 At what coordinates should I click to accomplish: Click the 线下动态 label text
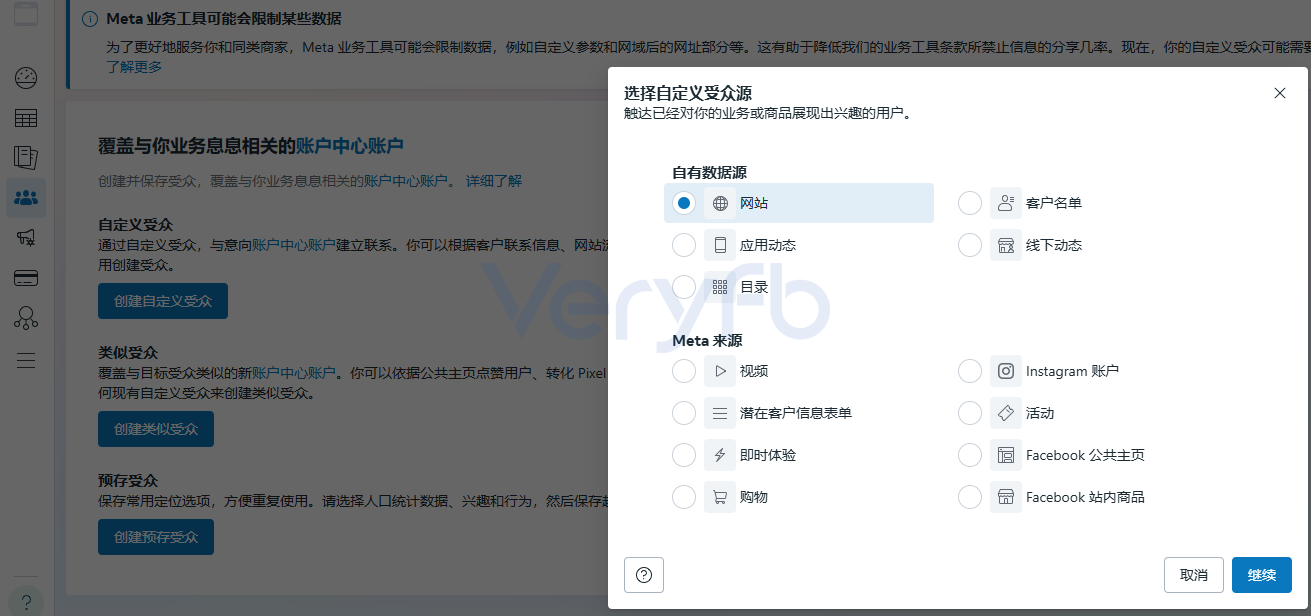1054,245
